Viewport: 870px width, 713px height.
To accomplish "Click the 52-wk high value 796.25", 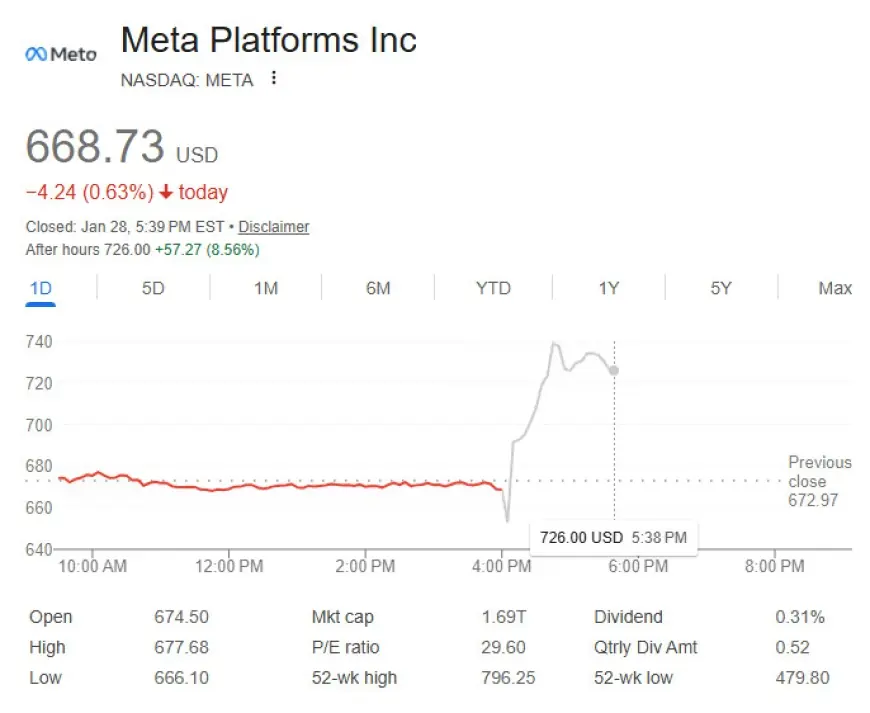I will click(508, 677).
